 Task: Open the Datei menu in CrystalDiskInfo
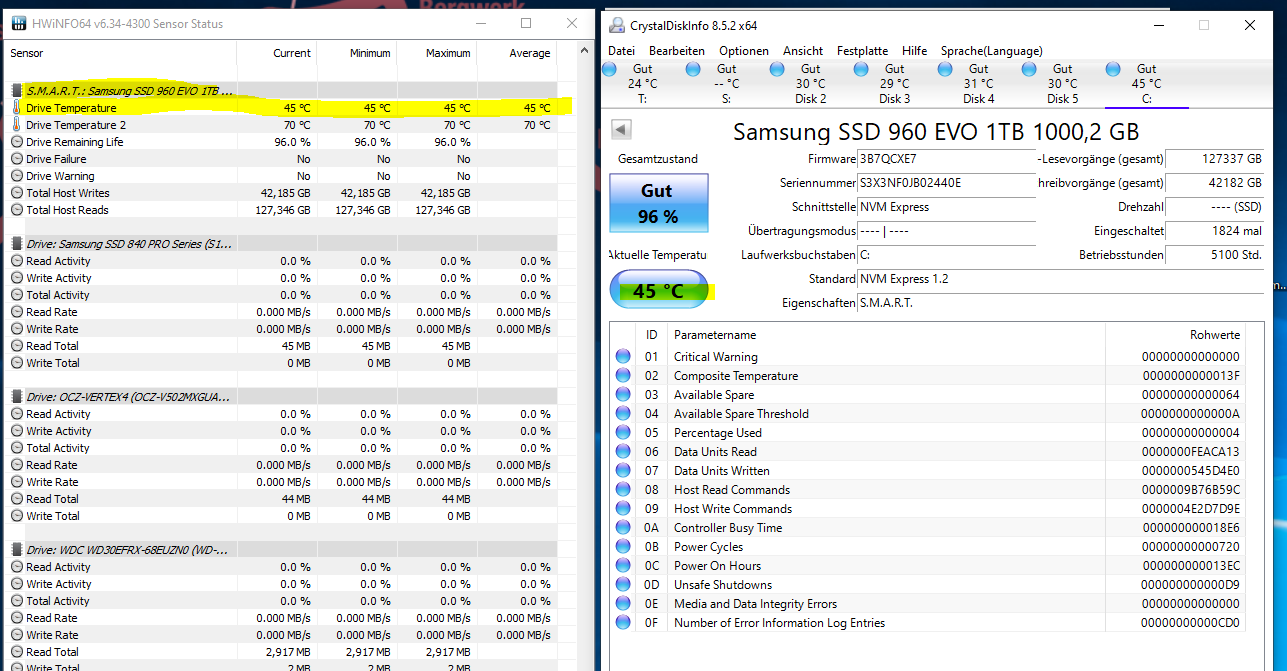pyautogui.click(x=621, y=50)
